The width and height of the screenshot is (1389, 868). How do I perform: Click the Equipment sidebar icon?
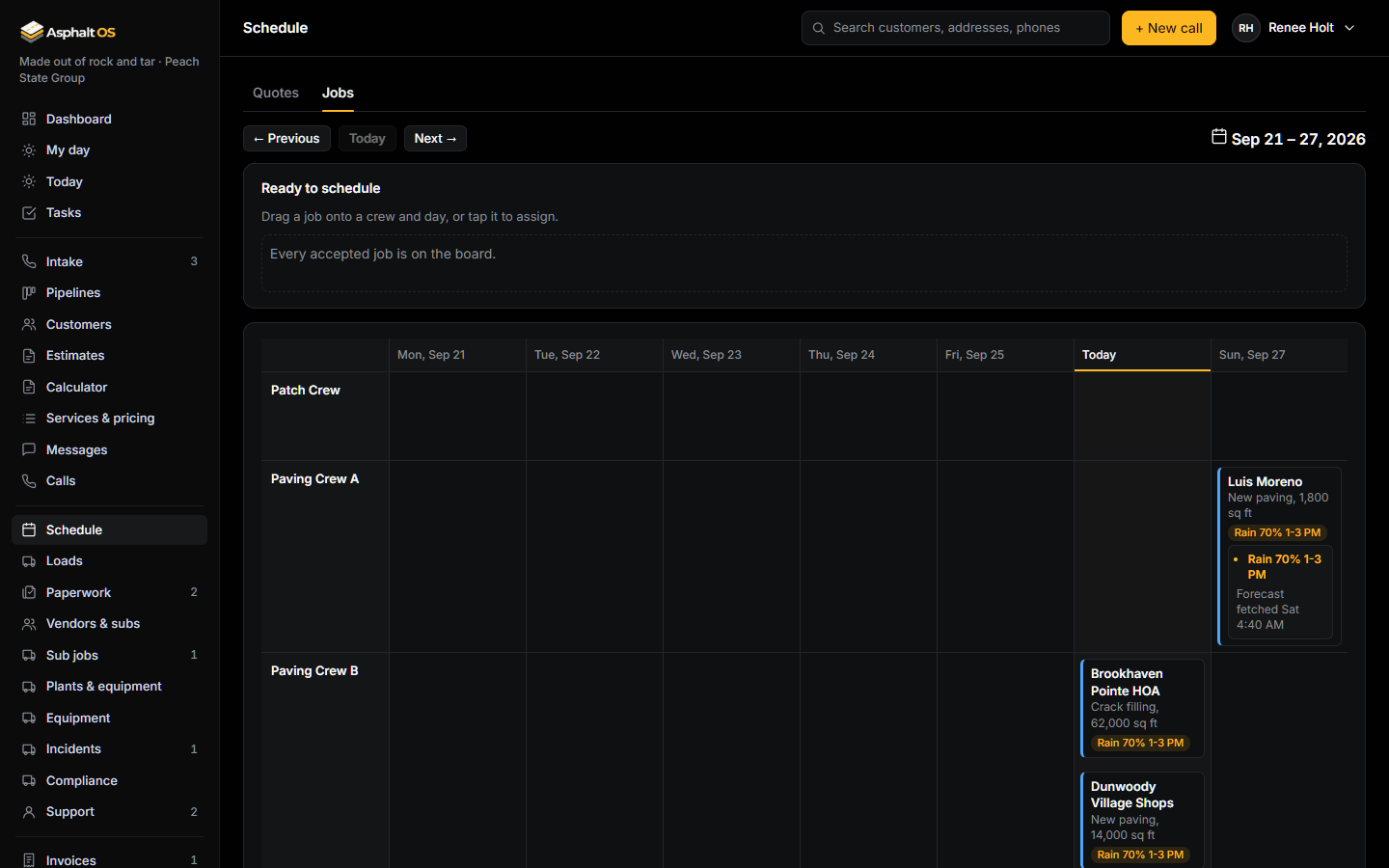pos(29,718)
